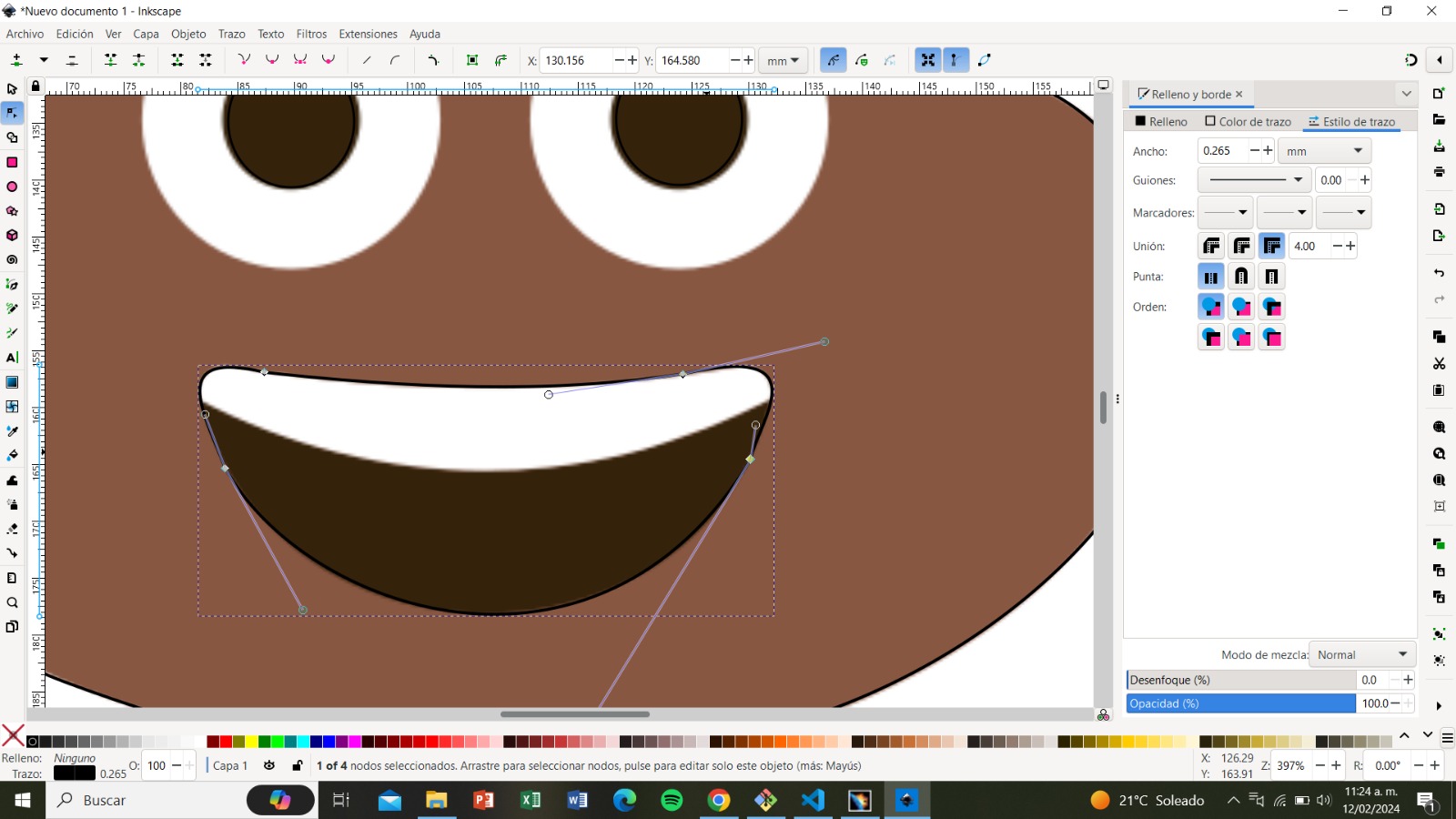
Task: Open the stroke width unit dropdown
Action: point(1324,151)
